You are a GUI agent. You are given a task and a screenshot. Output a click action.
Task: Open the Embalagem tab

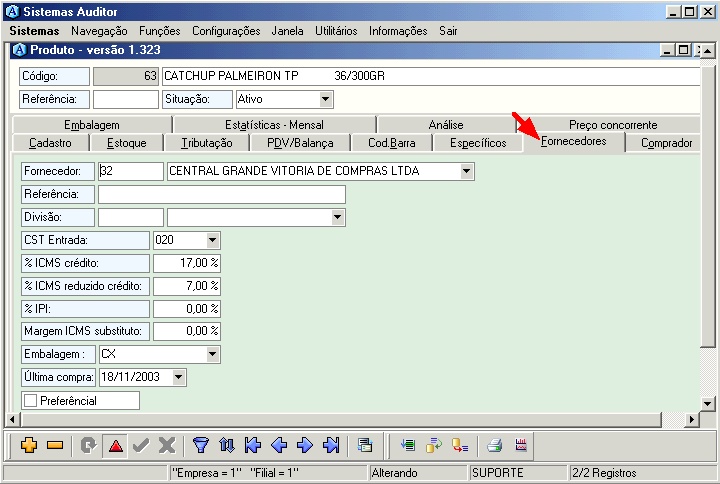[92, 124]
